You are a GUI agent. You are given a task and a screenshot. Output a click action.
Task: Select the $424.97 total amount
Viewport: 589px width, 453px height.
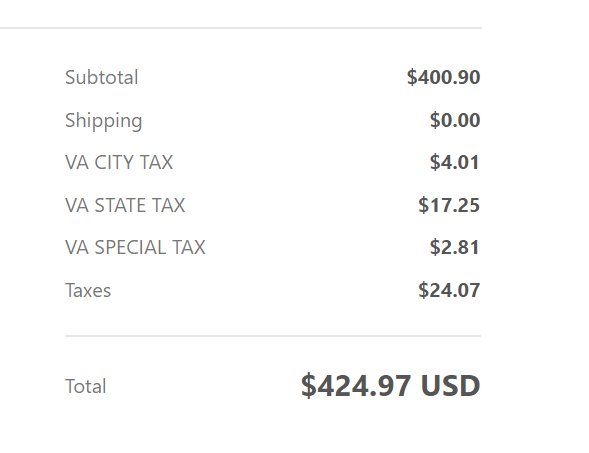[x=356, y=386]
